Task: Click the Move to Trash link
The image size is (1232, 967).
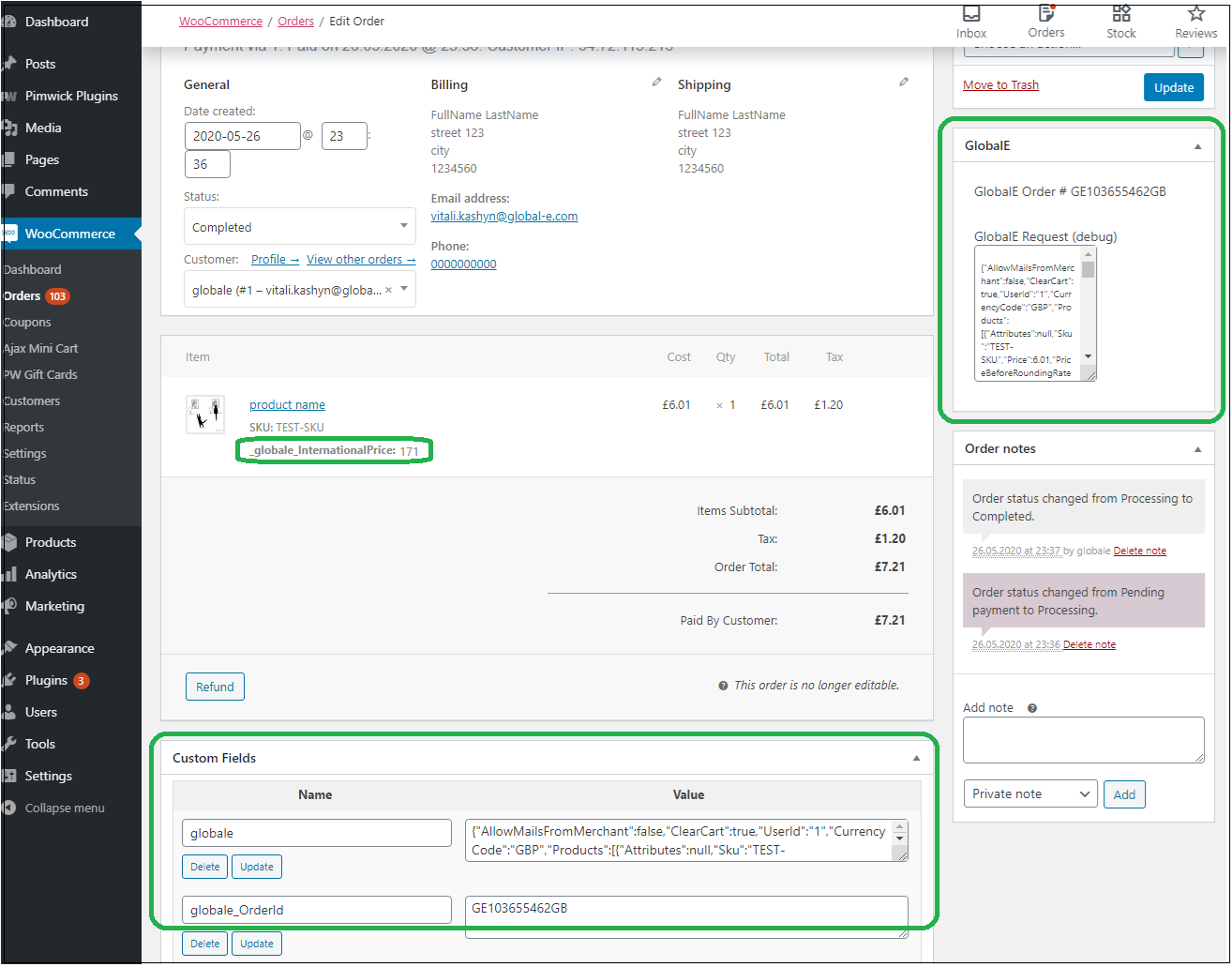Action: coord(1000,85)
